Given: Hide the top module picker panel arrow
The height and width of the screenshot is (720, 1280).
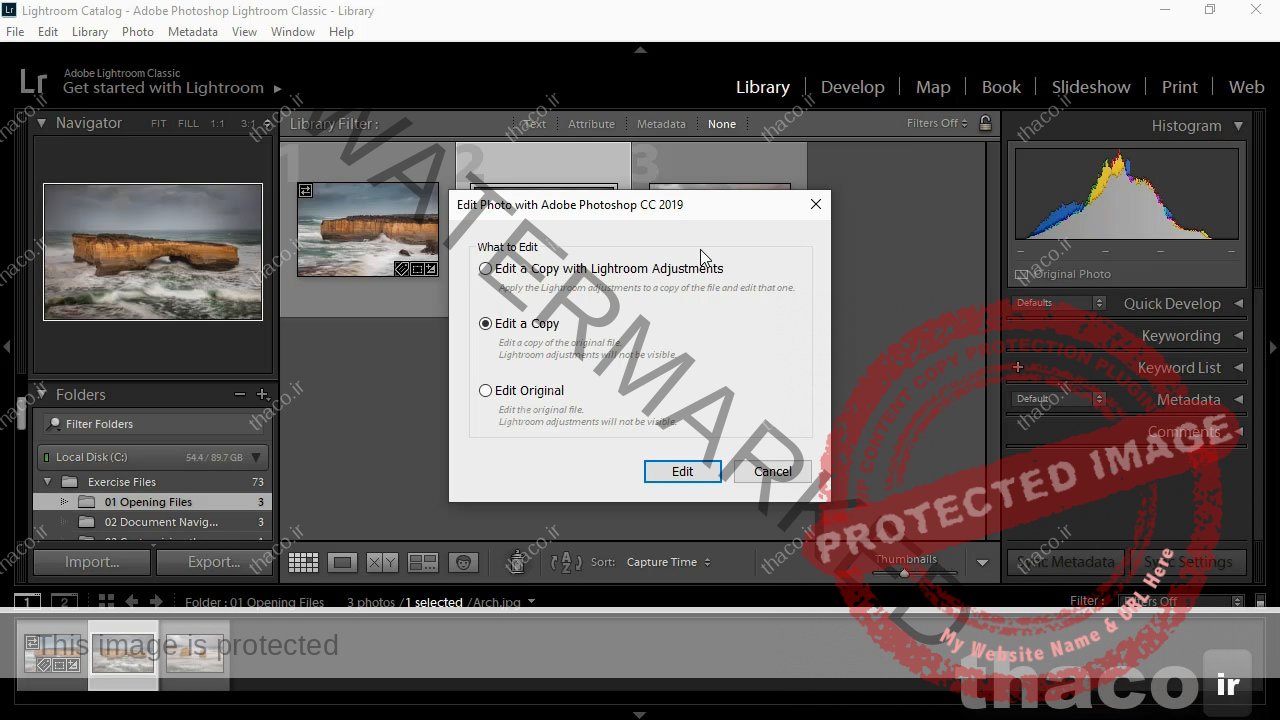Looking at the screenshot, I should coord(640,49).
